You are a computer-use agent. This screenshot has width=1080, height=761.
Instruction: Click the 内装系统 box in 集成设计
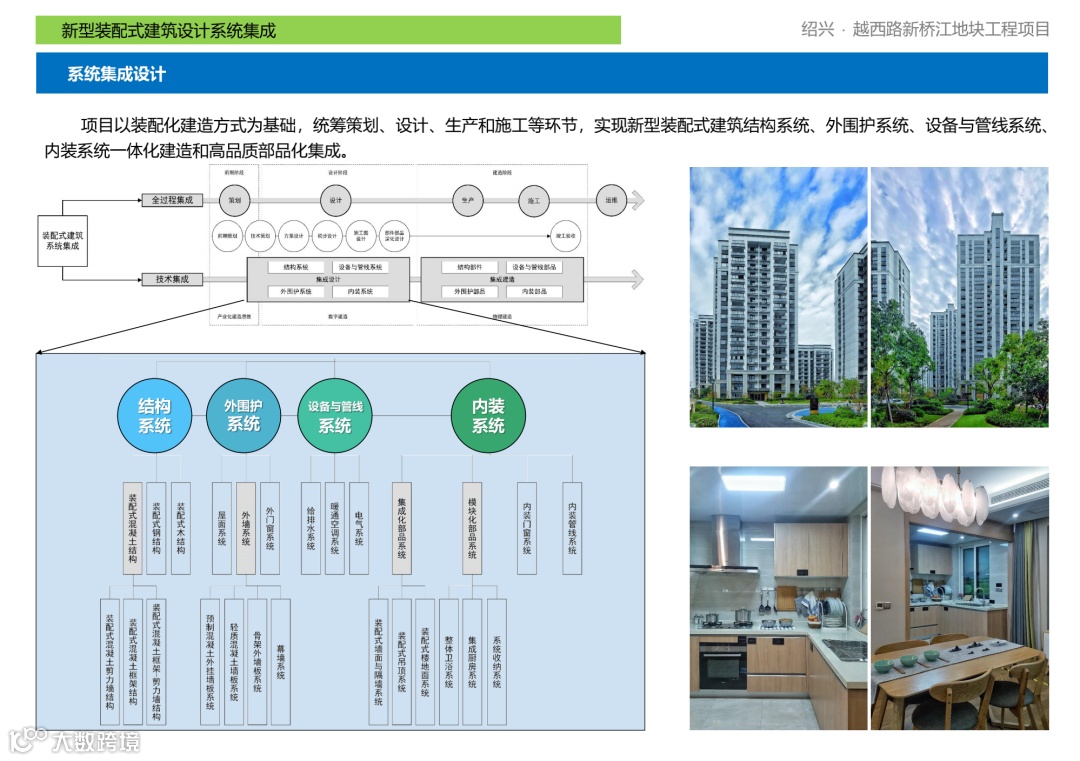[360, 292]
